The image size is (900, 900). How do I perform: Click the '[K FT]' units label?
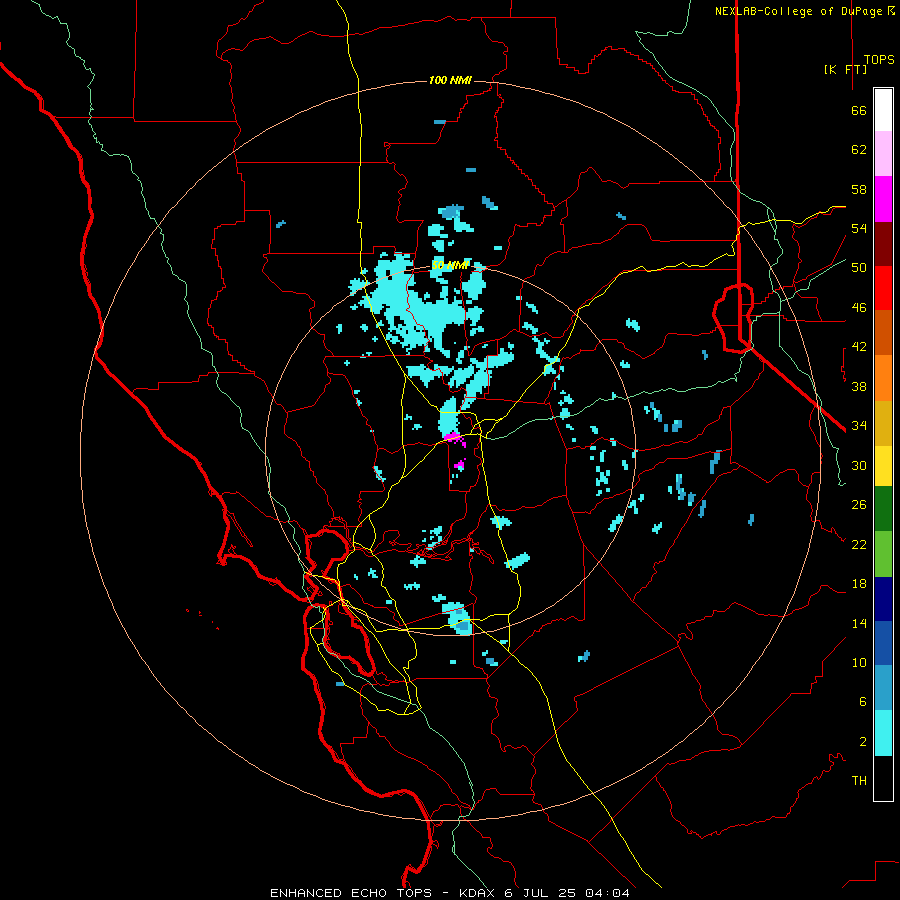click(x=845, y=69)
